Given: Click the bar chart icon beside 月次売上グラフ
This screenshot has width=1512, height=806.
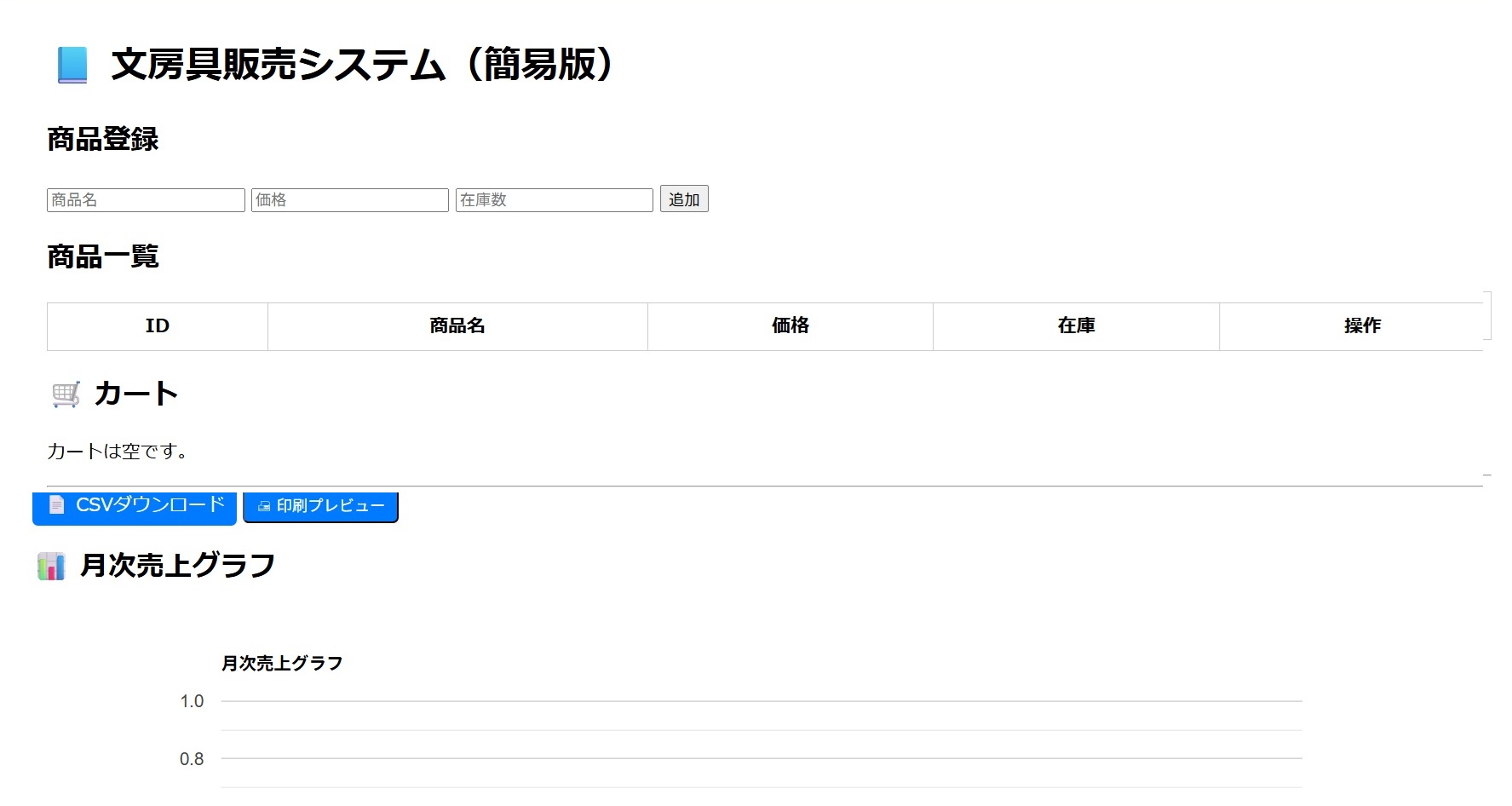Looking at the screenshot, I should [x=51, y=567].
